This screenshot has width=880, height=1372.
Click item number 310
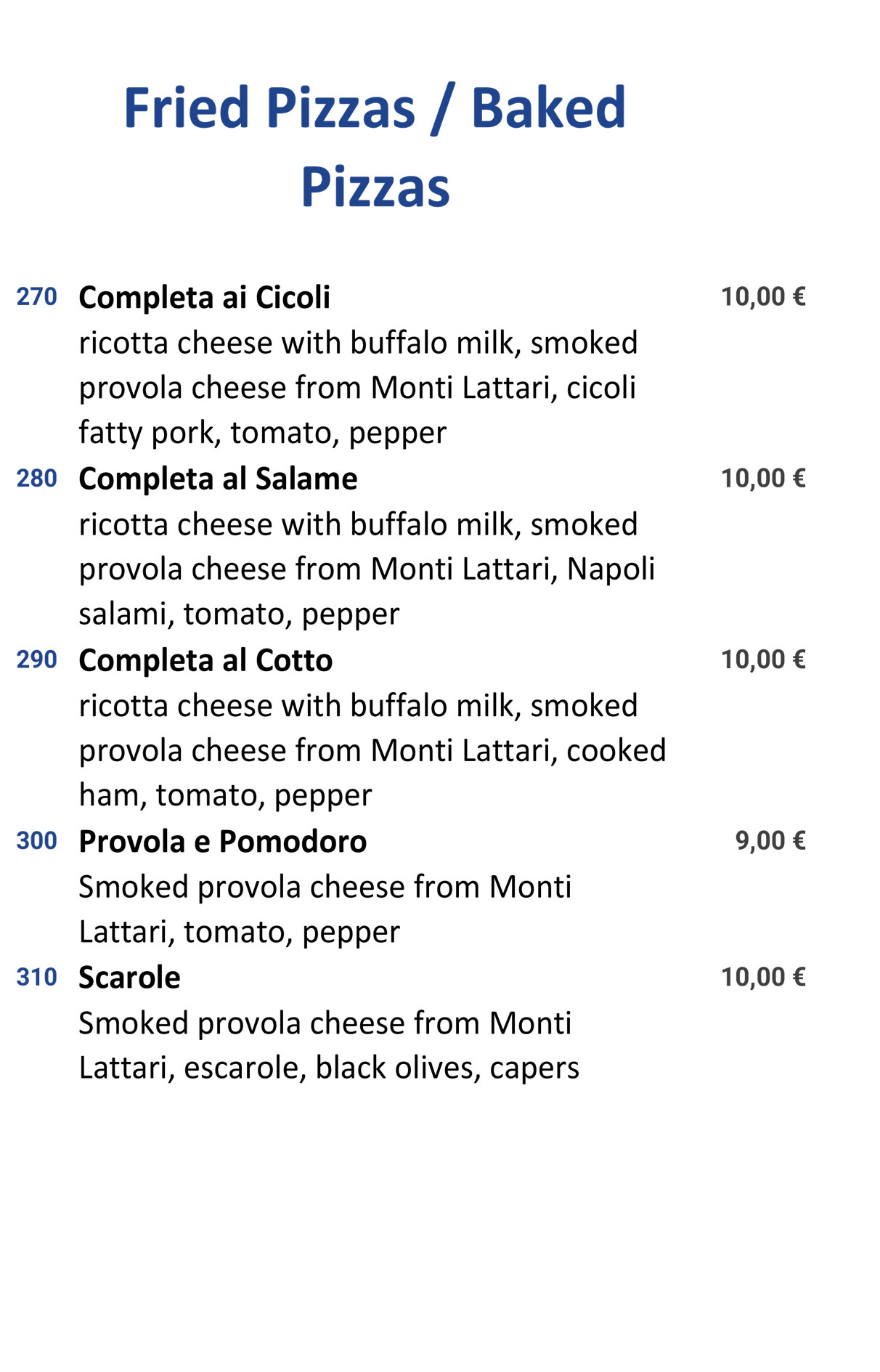point(36,978)
